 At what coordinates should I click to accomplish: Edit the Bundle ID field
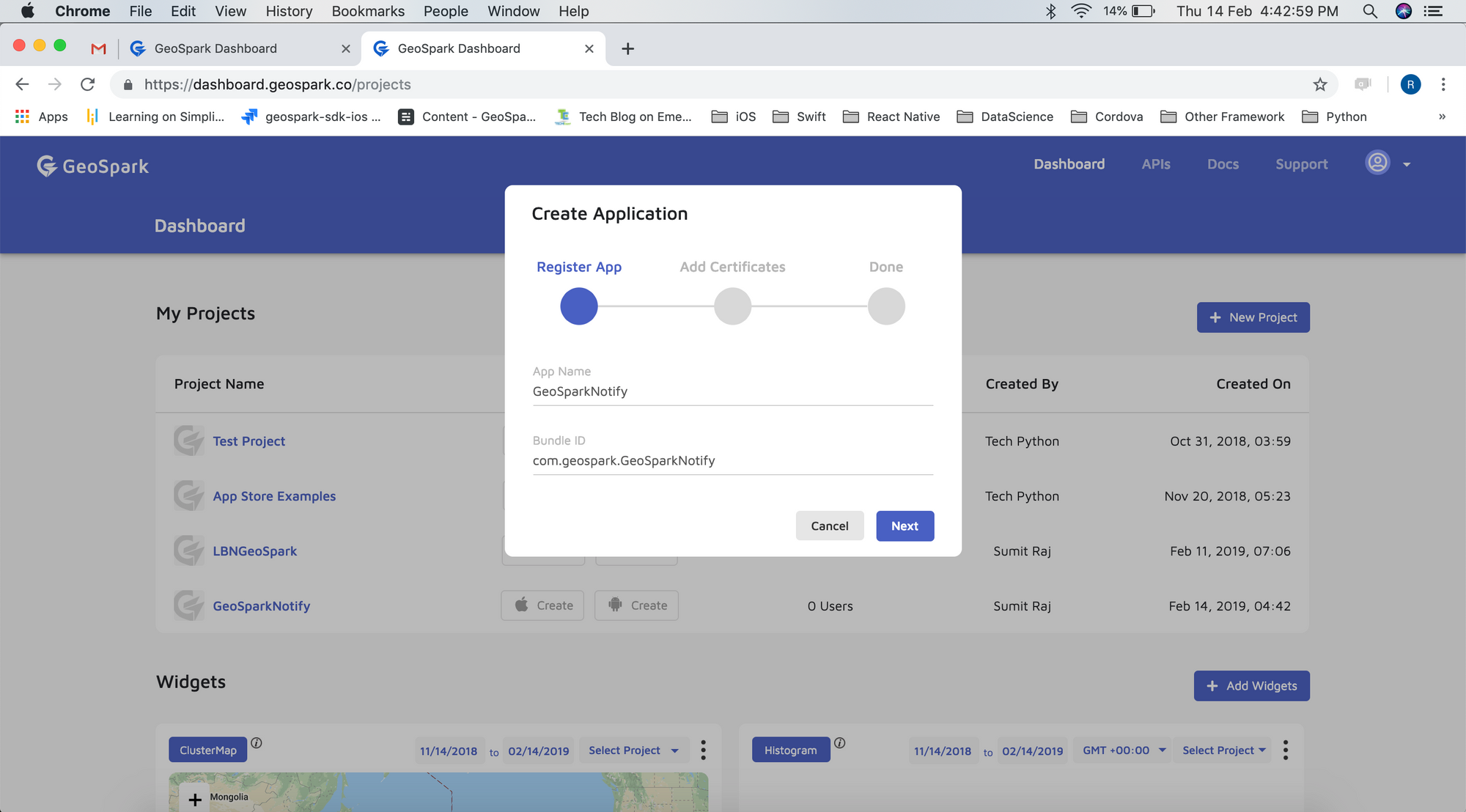coord(732,460)
